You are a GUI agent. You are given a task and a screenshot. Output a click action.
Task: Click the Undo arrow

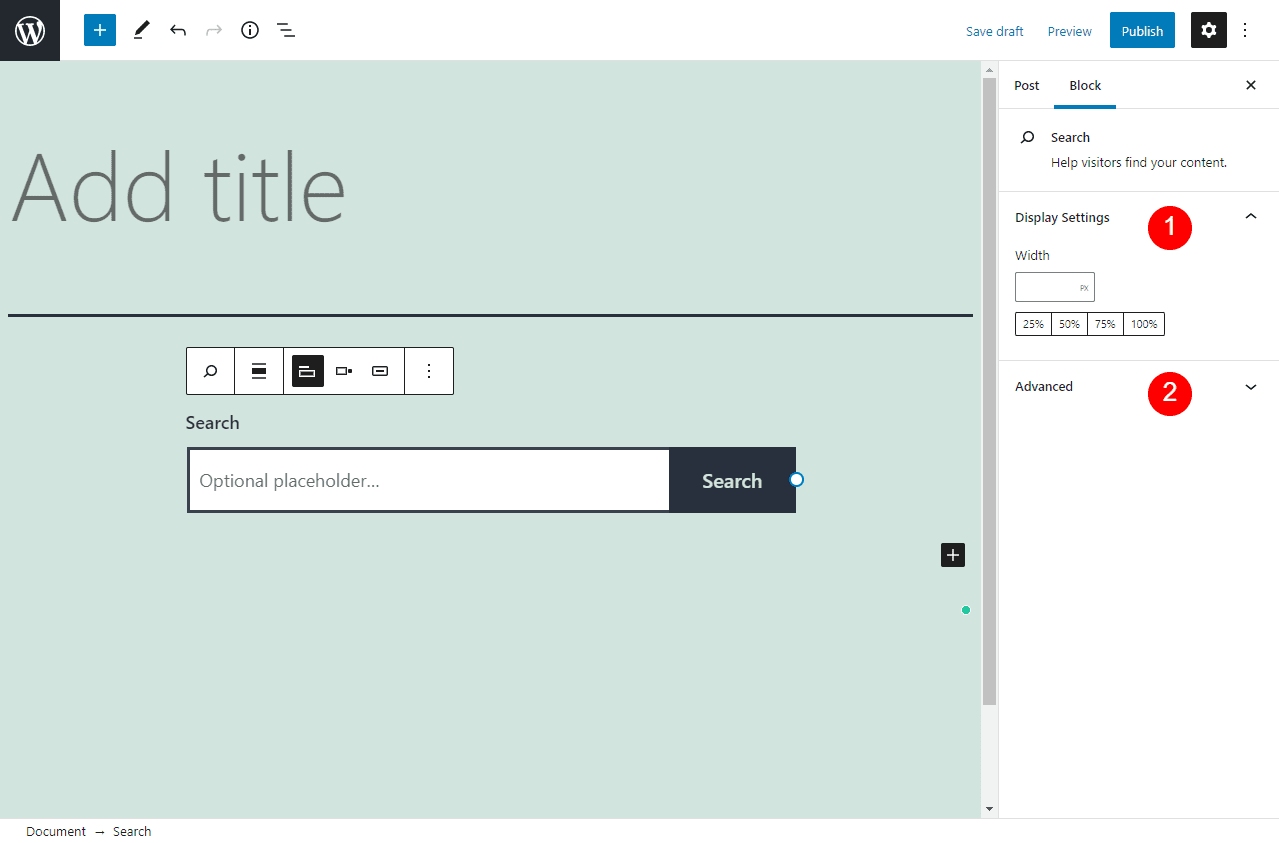(178, 30)
